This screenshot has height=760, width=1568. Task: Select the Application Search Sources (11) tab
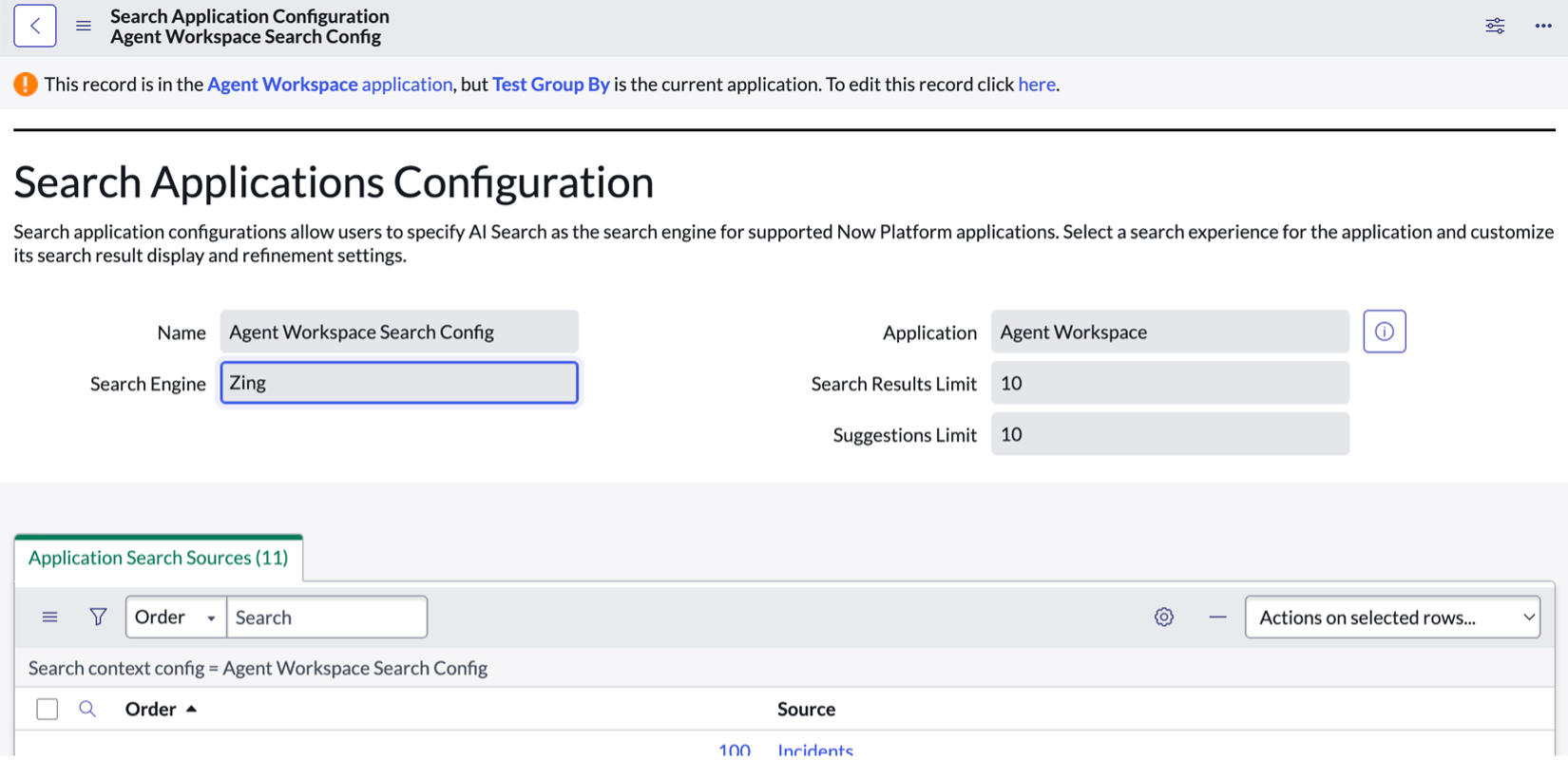pos(159,558)
